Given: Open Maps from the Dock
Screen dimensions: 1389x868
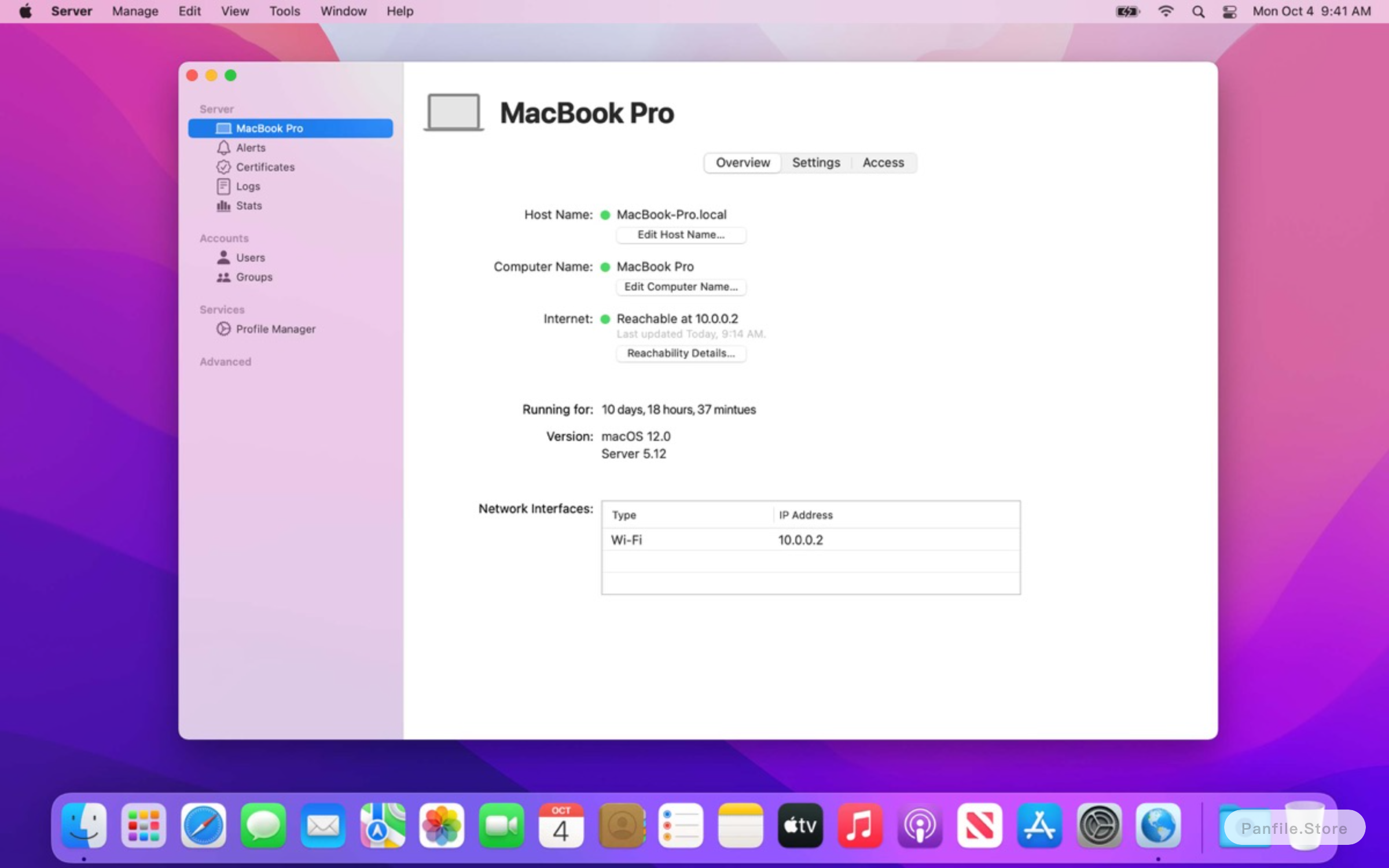Looking at the screenshot, I should (x=383, y=826).
